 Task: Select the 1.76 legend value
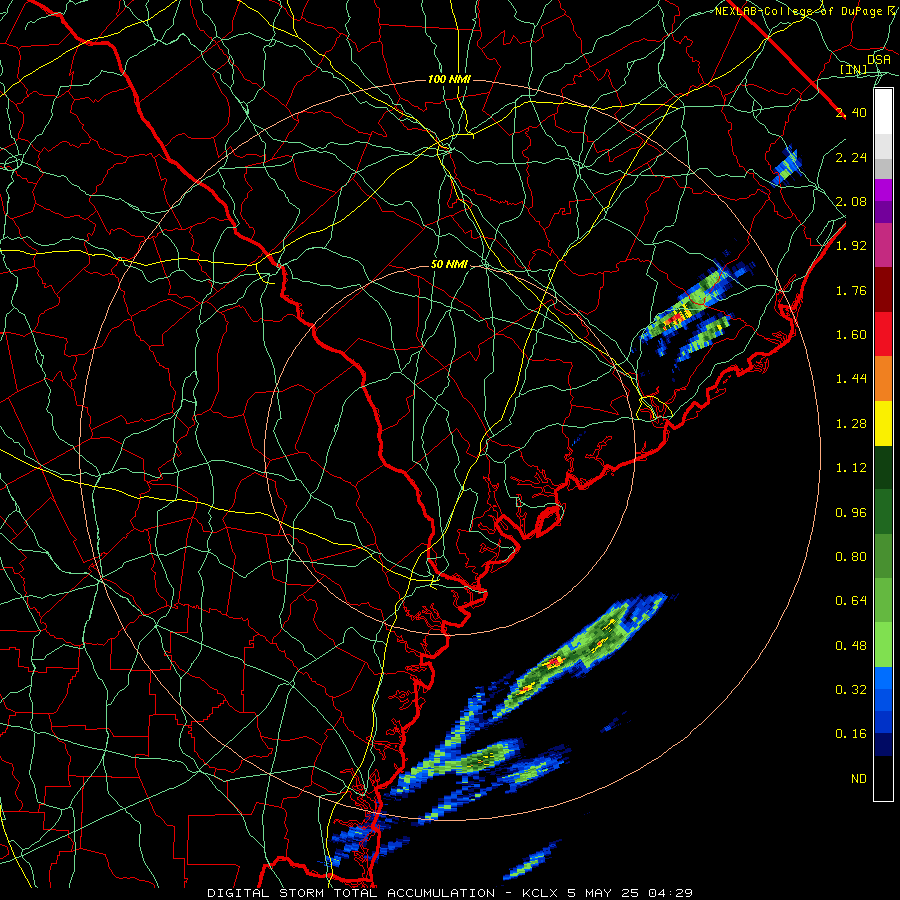point(851,290)
